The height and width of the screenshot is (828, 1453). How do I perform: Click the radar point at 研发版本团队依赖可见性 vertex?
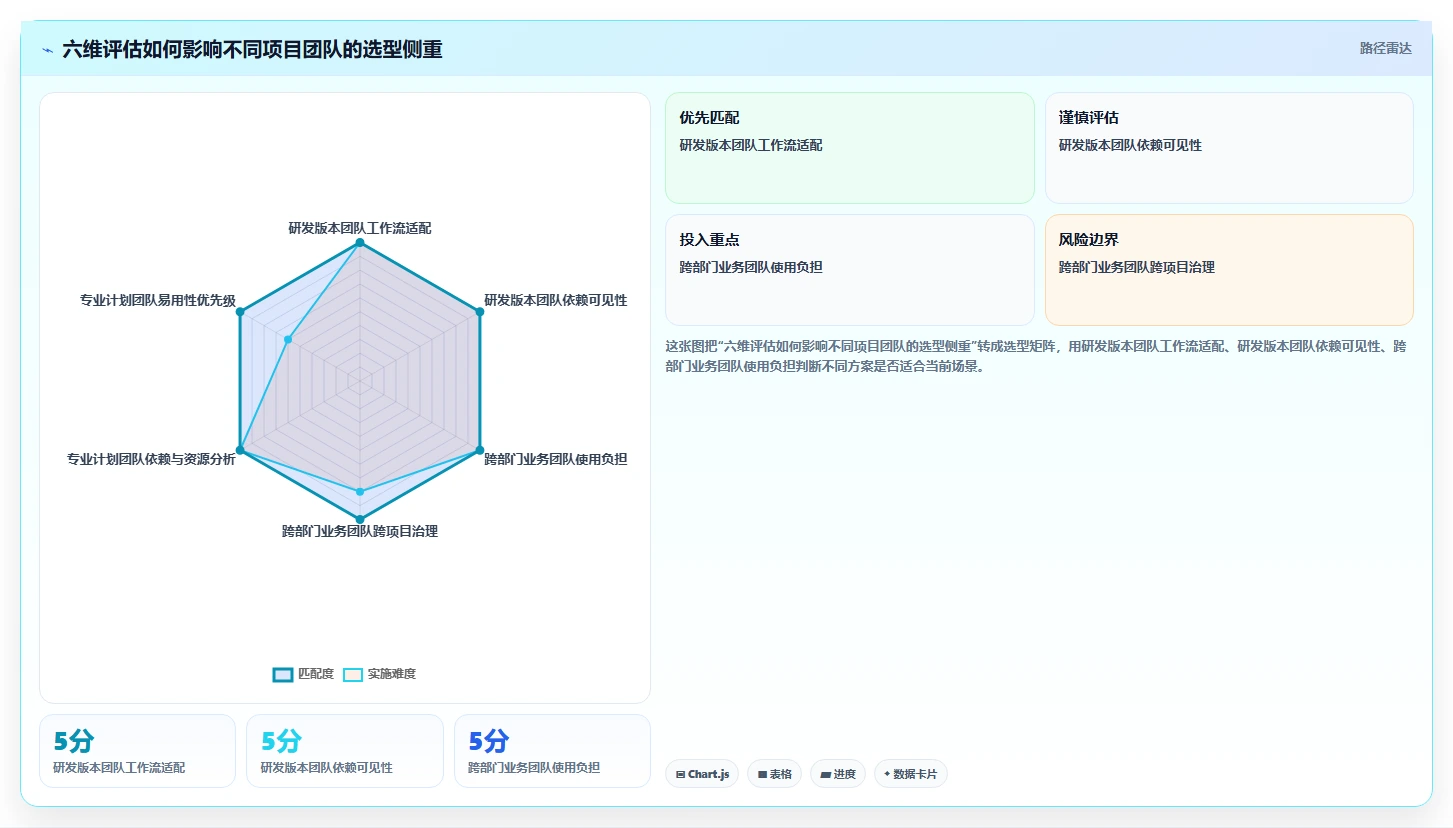pyautogui.click(x=480, y=312)
